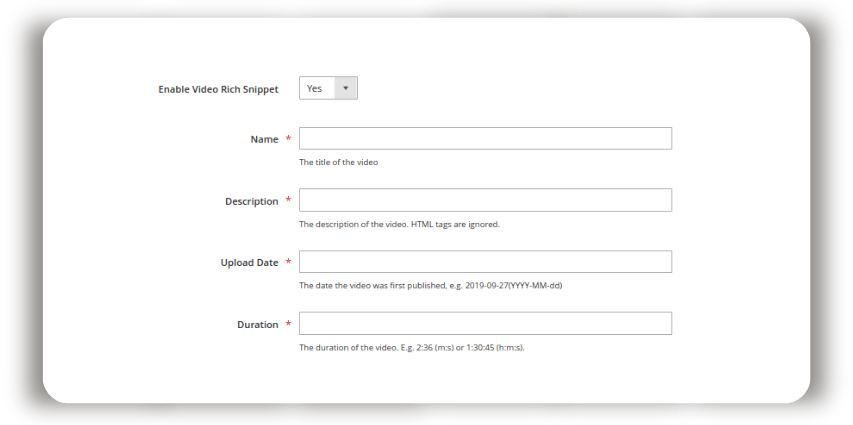Click the 'Enable Video Rich Snippet' label
Viewport: 853px width, 425px height.
coord(218,89)
